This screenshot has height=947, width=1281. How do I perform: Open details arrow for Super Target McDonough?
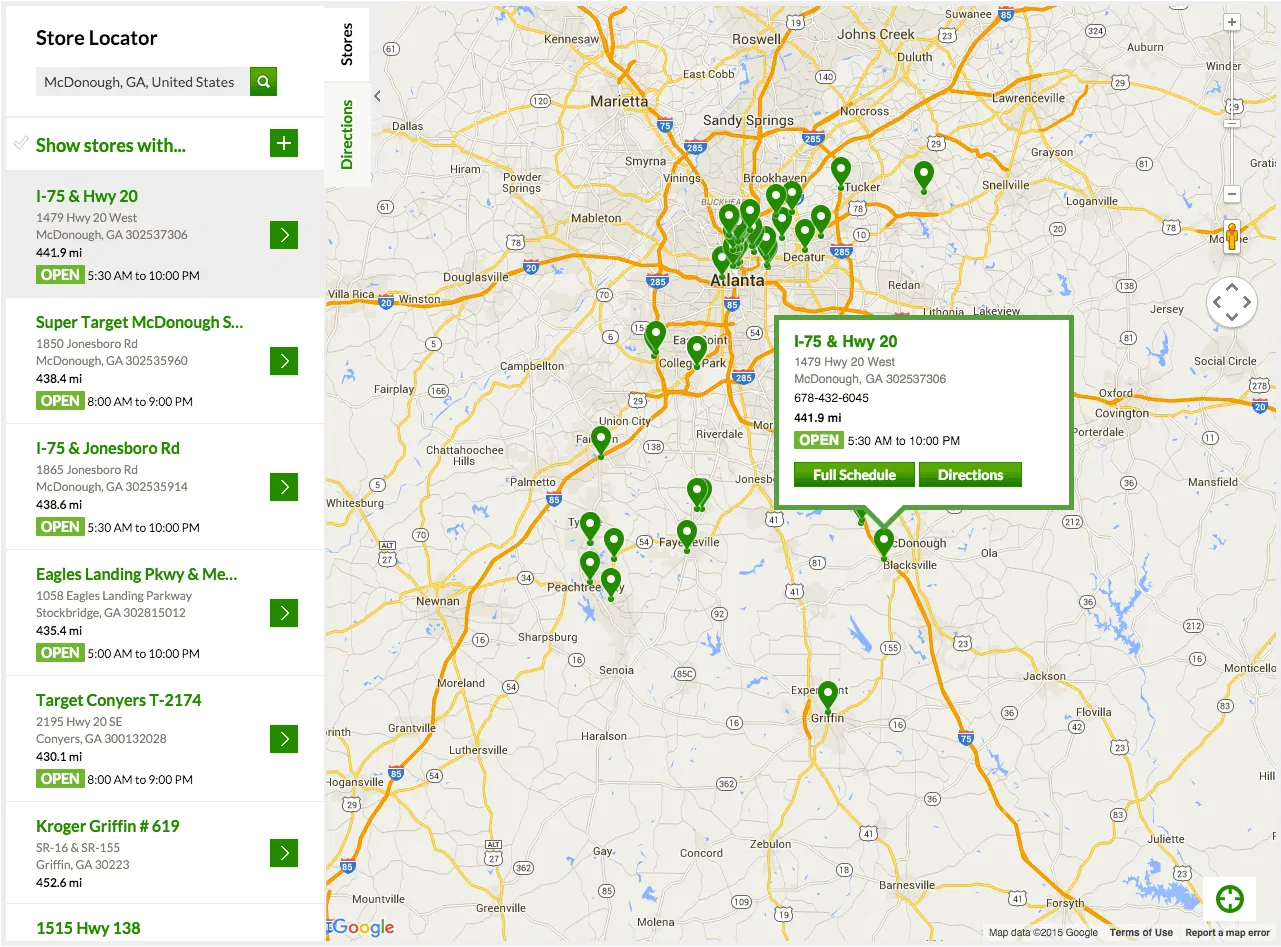pos(284,361)
